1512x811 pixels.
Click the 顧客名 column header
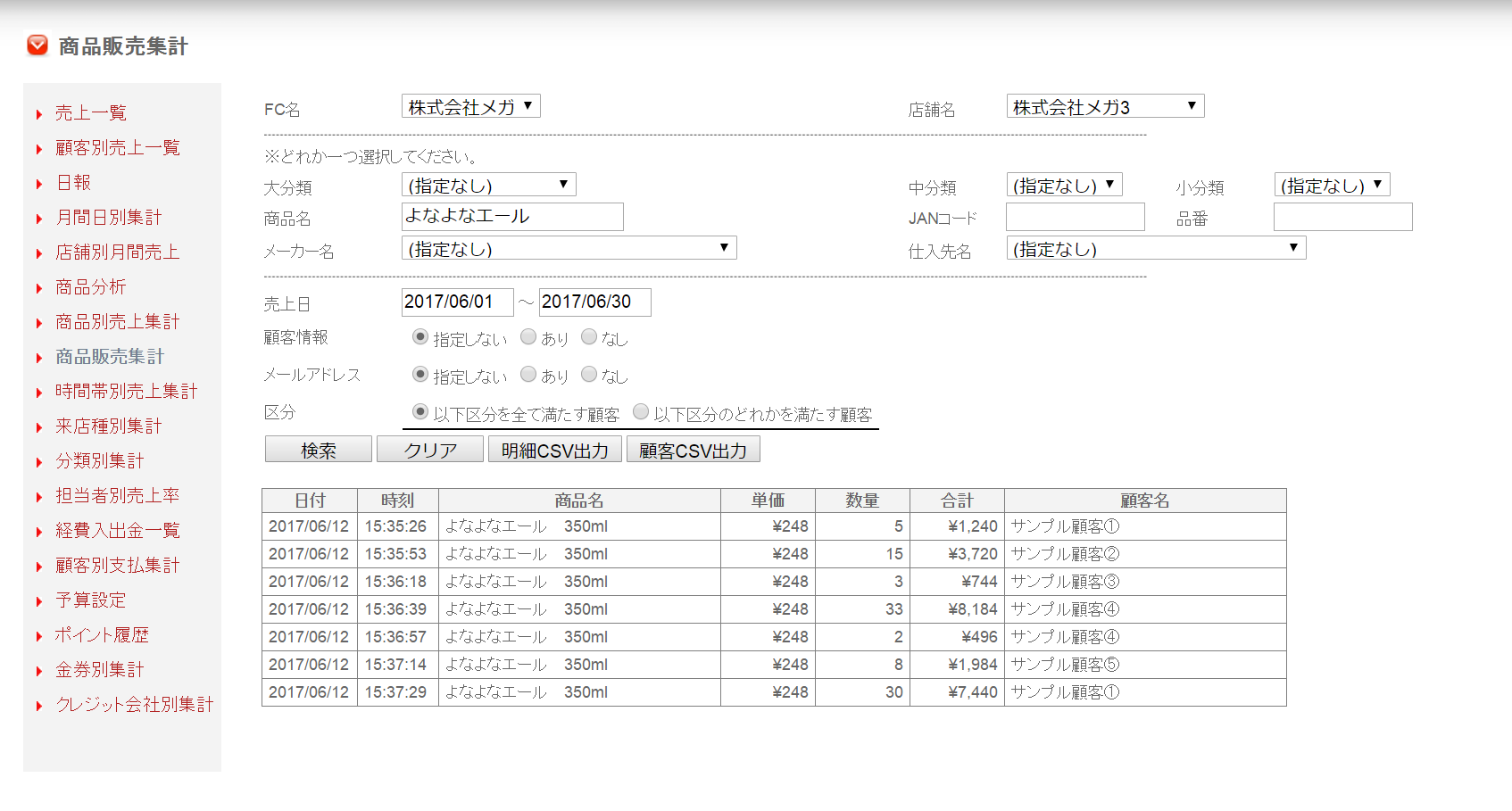pos(1145,501)
